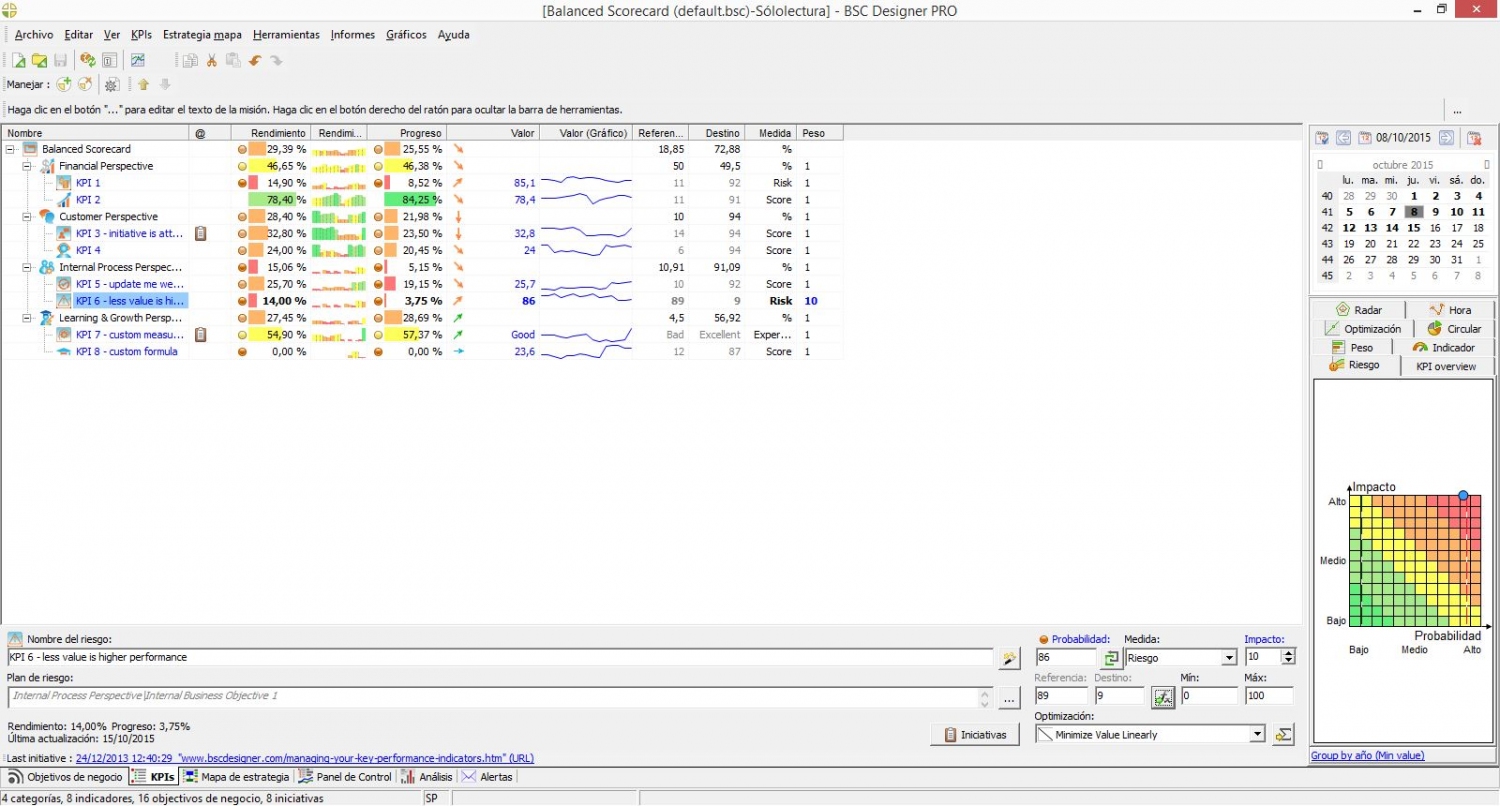Click the blue risk point on the matrix
Screen dimensions: 1500x806
click(1463, 496)
